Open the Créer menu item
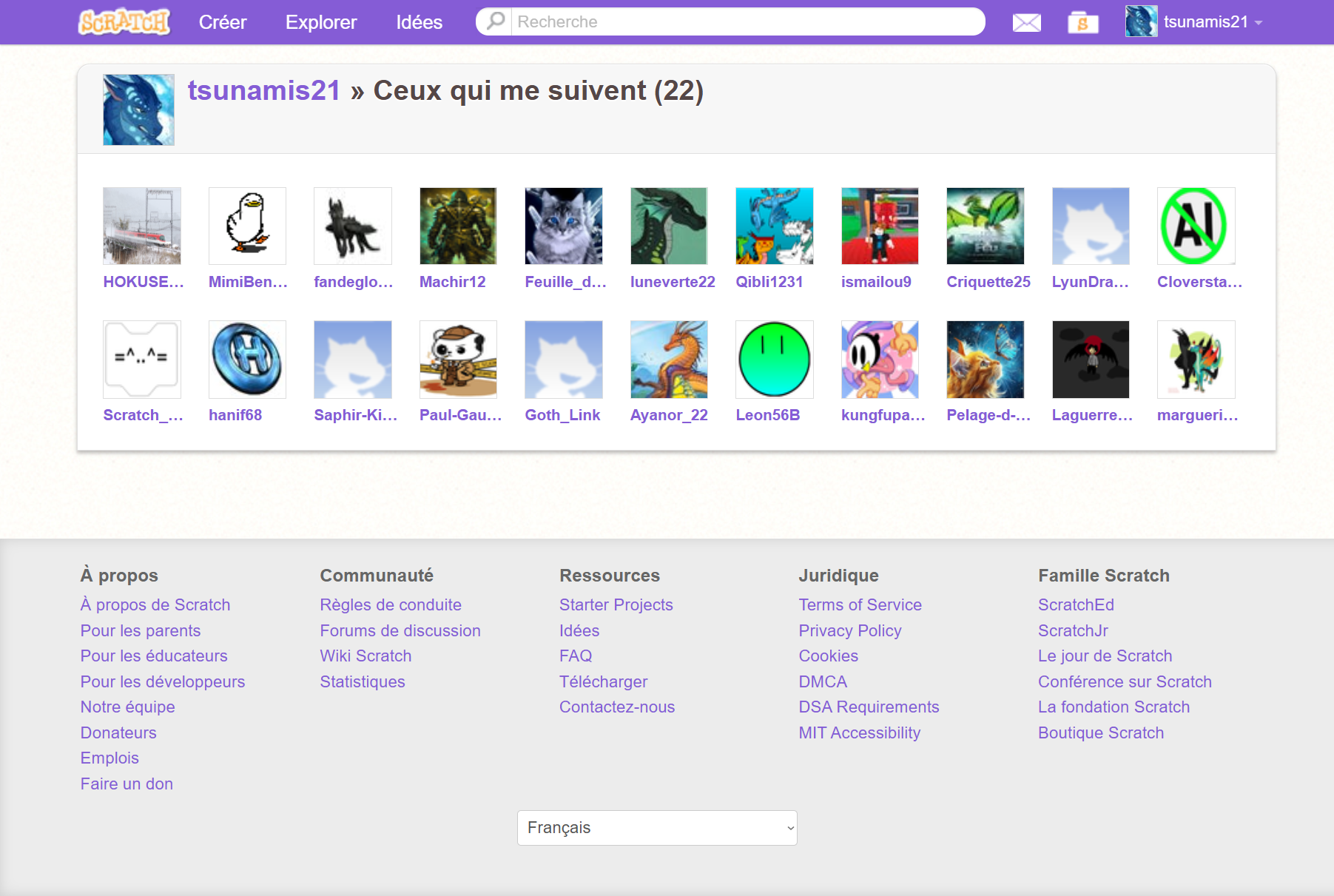This screenshot has width=1334, height=896. (x=223, y=22)
